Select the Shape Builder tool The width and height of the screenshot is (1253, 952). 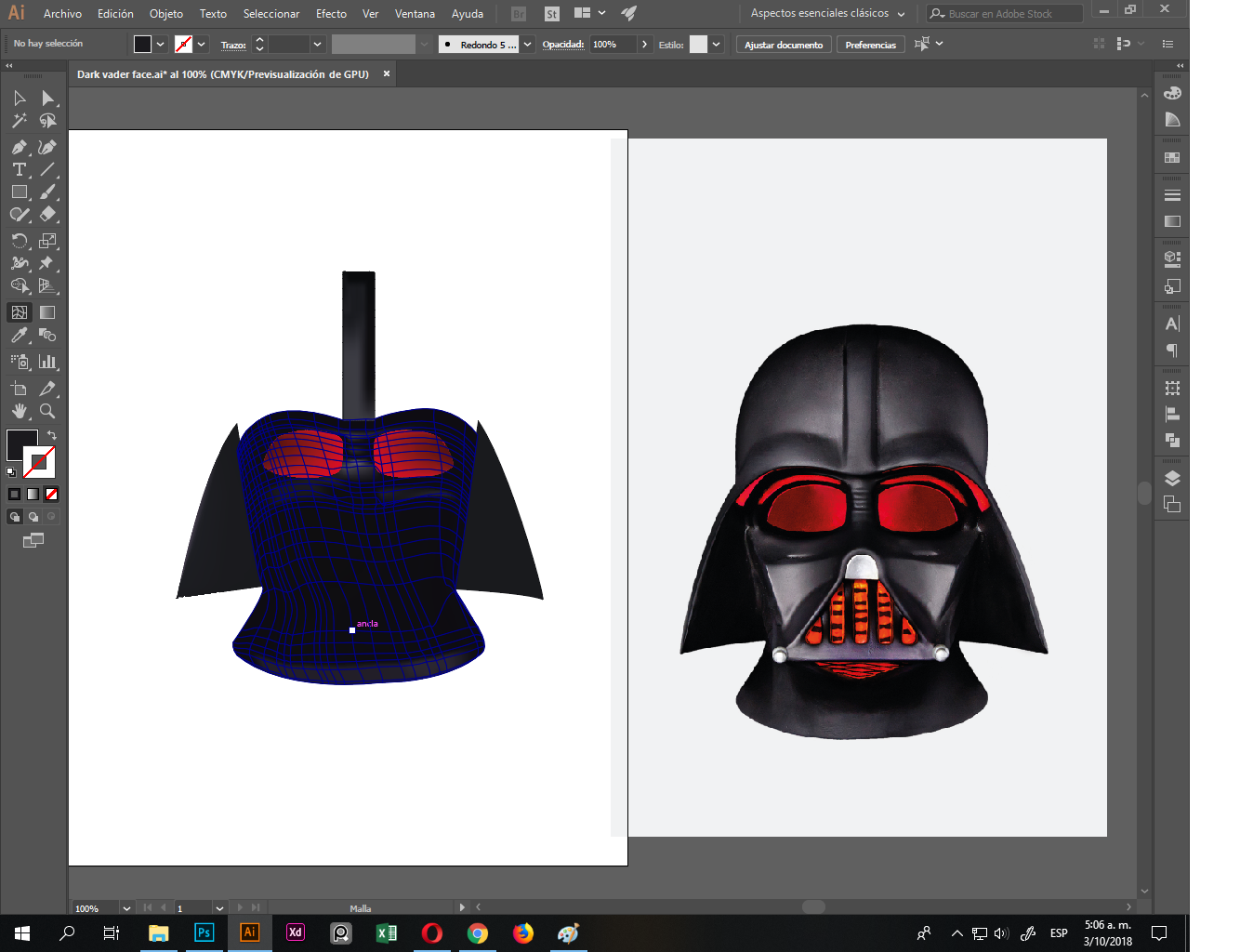click(x=20, y=285)
